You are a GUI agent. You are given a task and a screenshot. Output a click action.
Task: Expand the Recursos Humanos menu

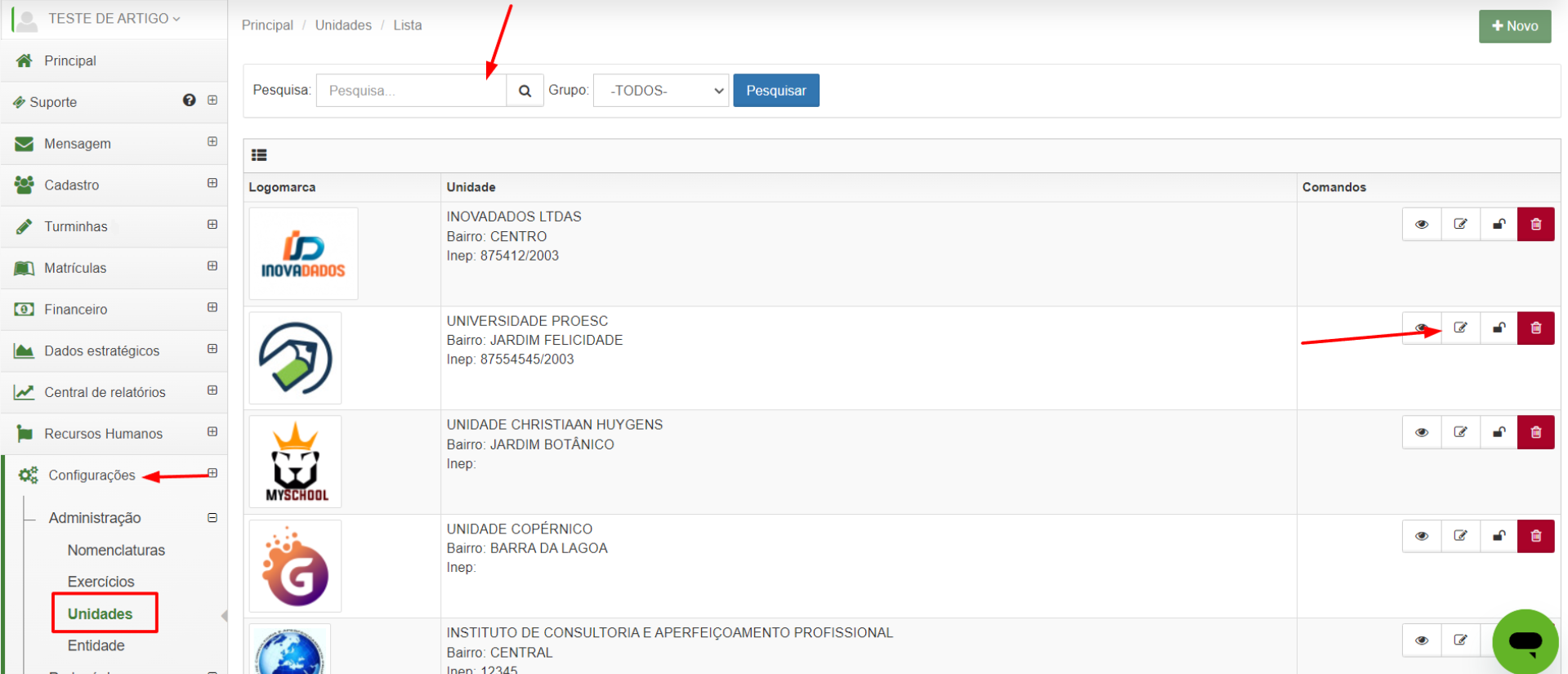click(x=212, y=431)
